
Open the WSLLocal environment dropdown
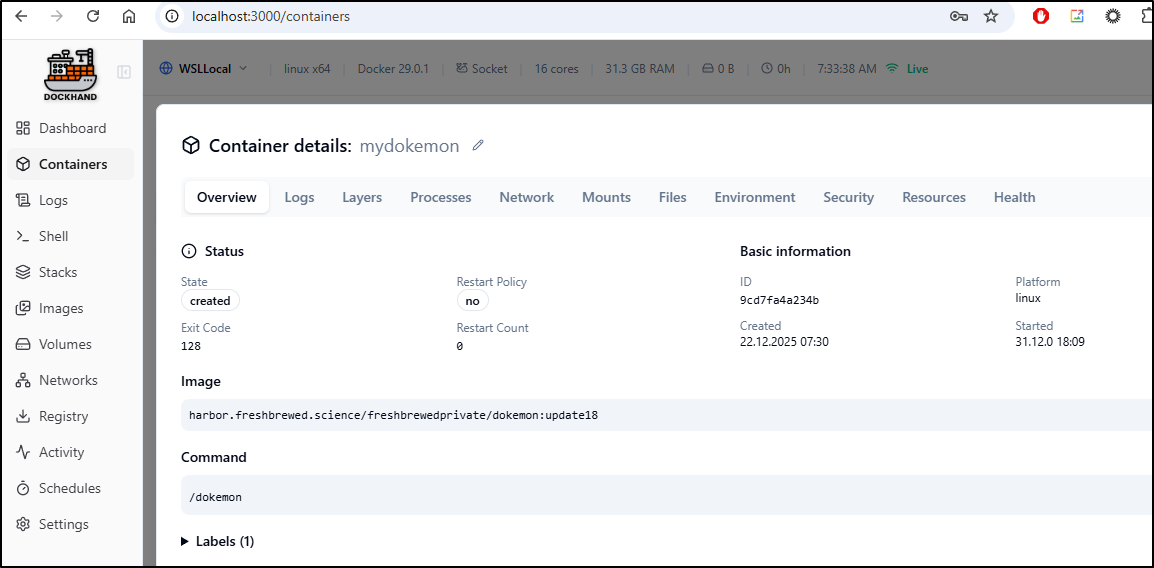[204, 69]
